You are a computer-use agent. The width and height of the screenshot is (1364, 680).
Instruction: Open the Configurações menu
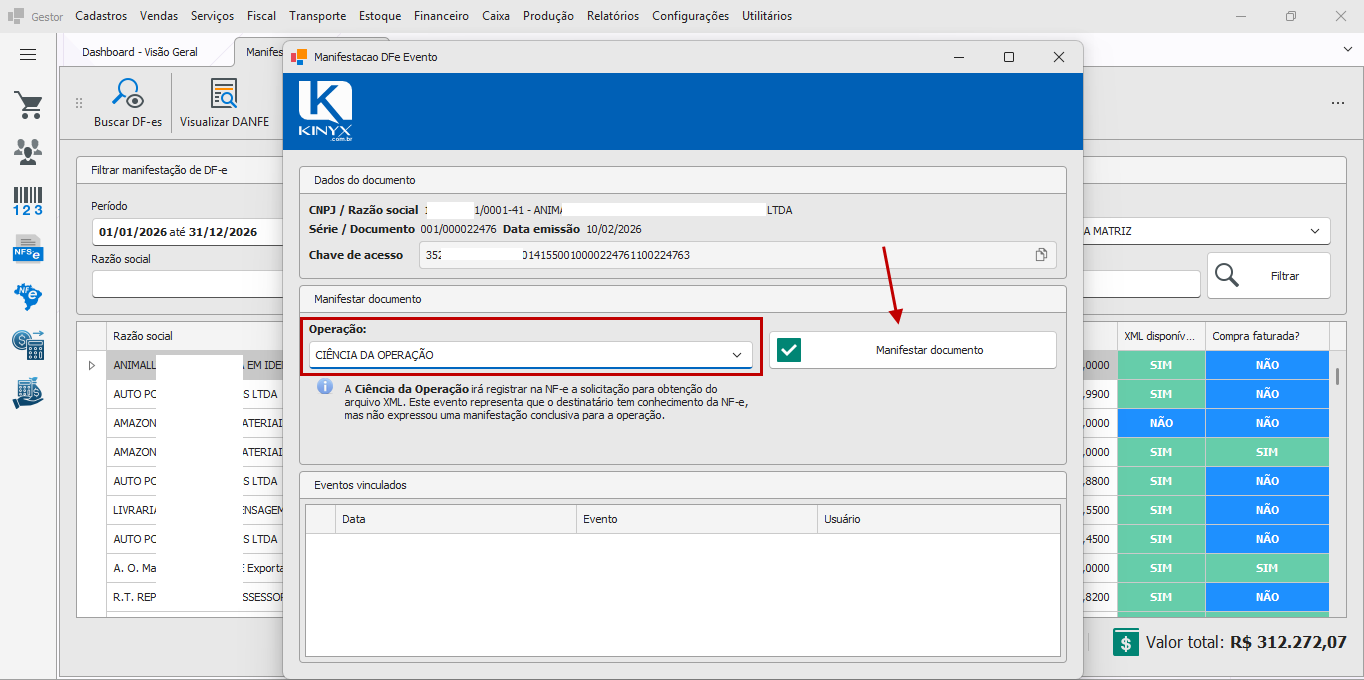click(690, 16)
